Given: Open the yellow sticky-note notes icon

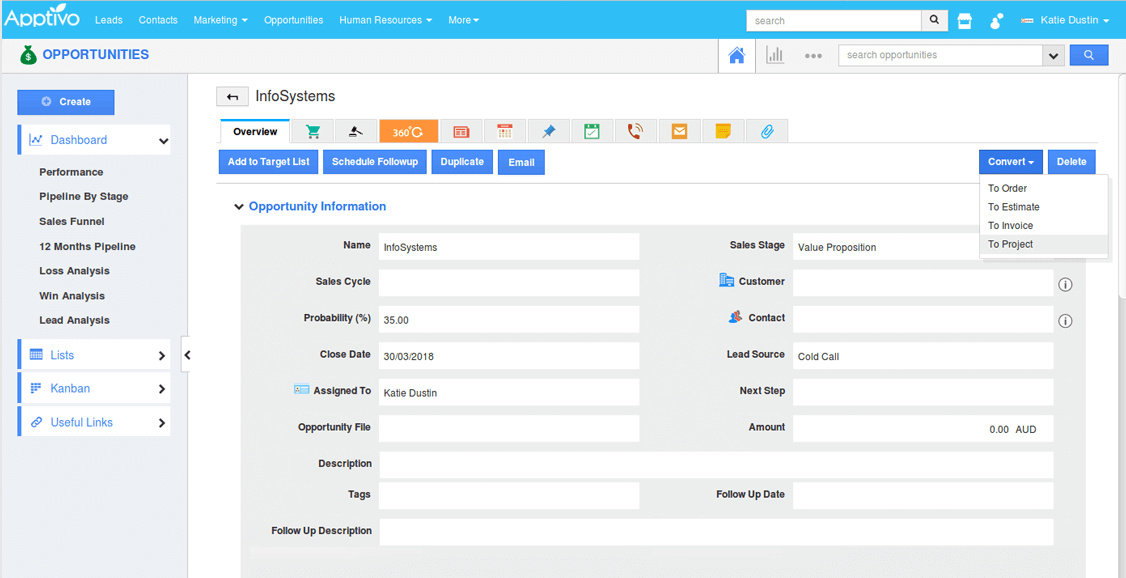Looking at the screenshot, I should pos(723,131).
